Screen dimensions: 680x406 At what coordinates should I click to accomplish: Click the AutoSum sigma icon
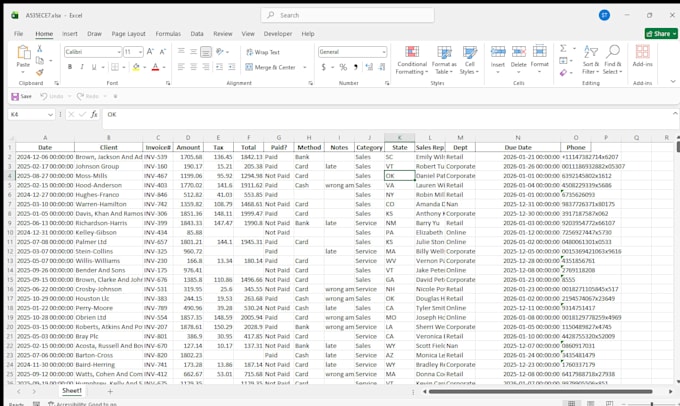(563, 48)
